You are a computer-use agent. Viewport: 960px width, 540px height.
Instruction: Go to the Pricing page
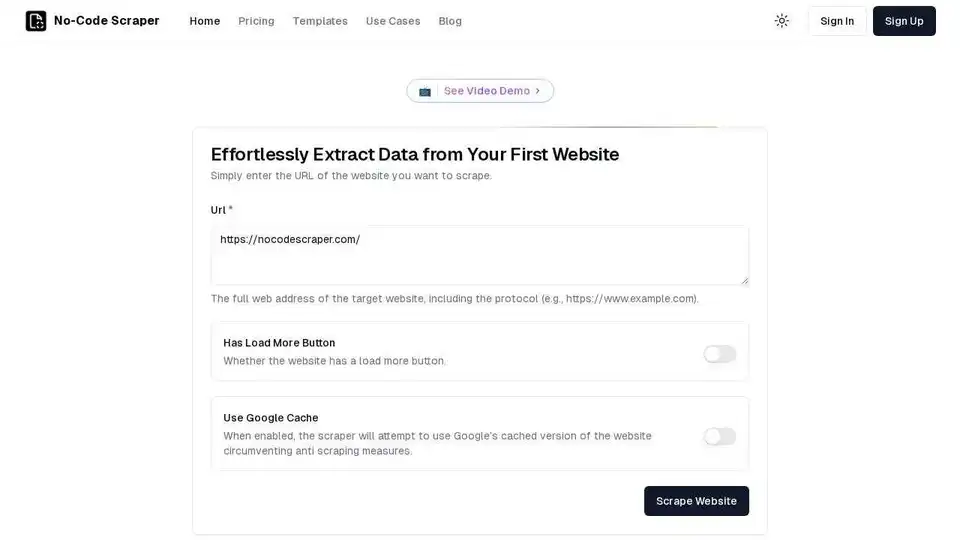click(x=256, y=21)
